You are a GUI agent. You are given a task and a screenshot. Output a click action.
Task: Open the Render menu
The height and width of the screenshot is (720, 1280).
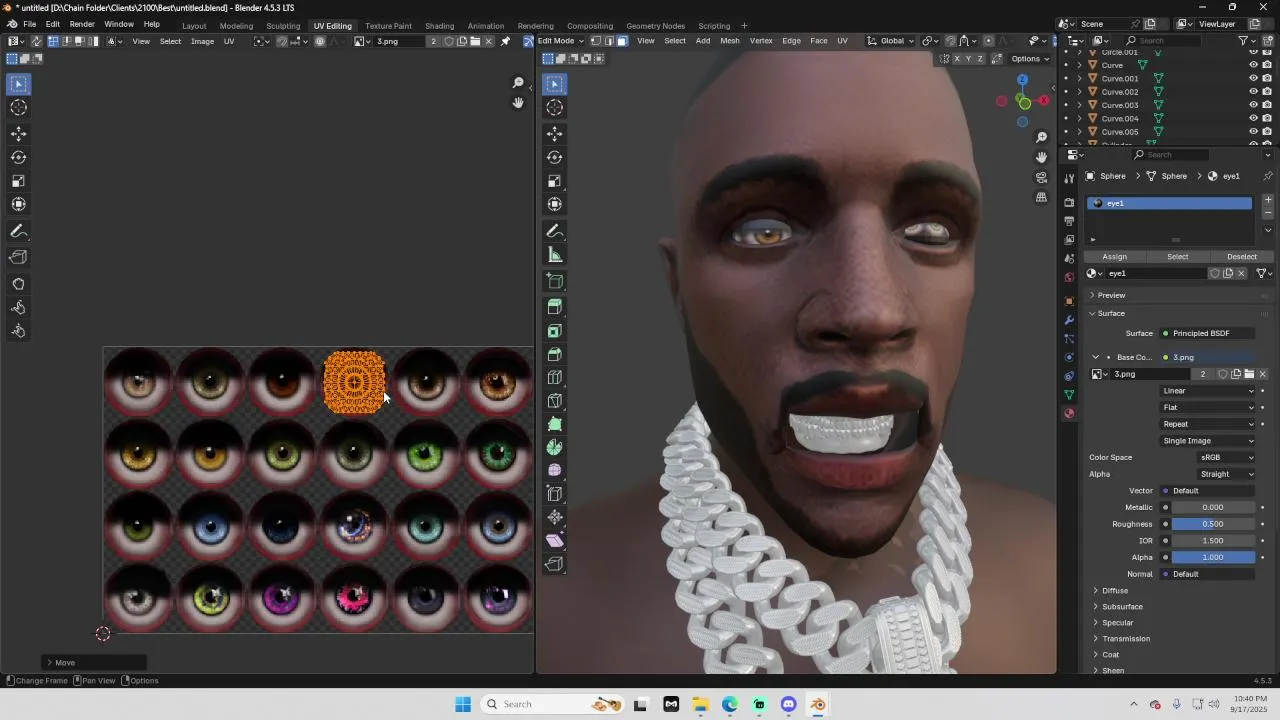[x=82, y=24]
